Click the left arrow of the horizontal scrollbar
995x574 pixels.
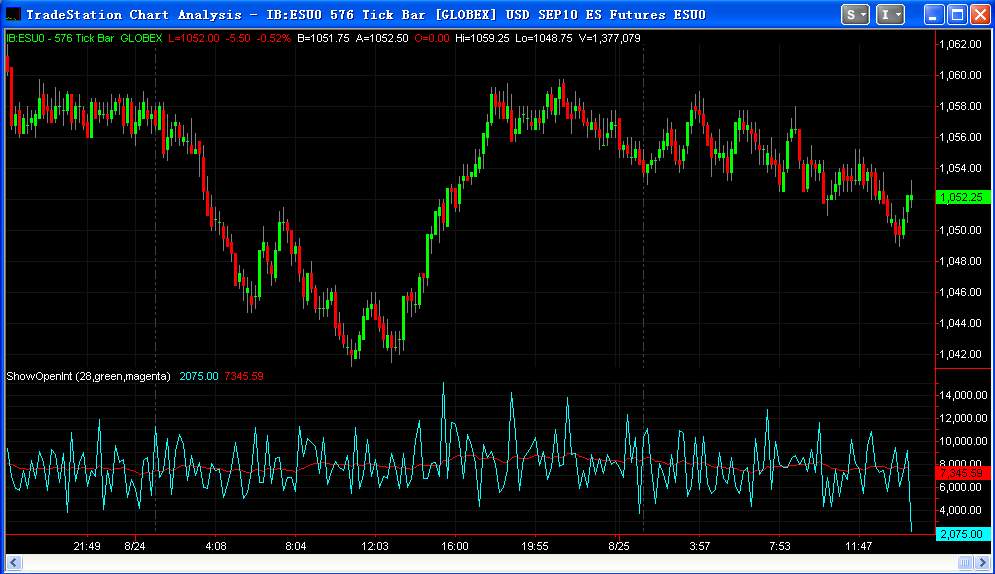coord(13,563)
